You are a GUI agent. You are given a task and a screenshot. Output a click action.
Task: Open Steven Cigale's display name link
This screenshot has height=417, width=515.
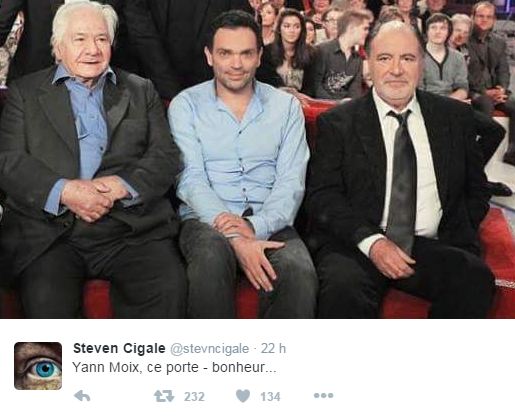tap(119, 348)
